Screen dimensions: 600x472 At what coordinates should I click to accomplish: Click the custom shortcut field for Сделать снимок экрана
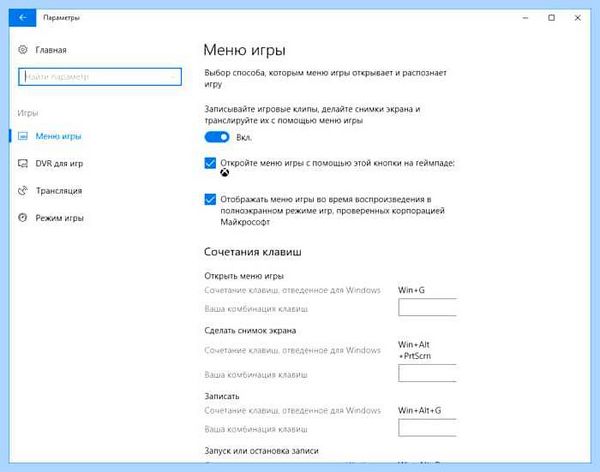coord(427,373)
